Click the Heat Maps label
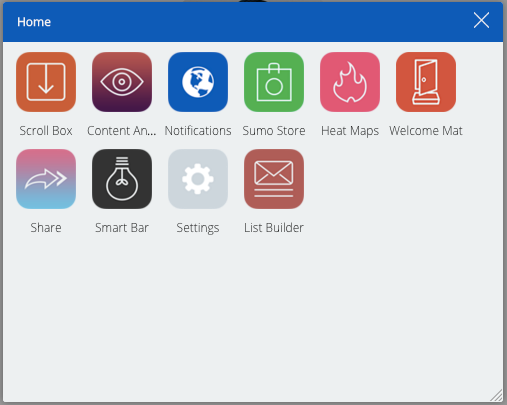 click(x=350, y=131)
